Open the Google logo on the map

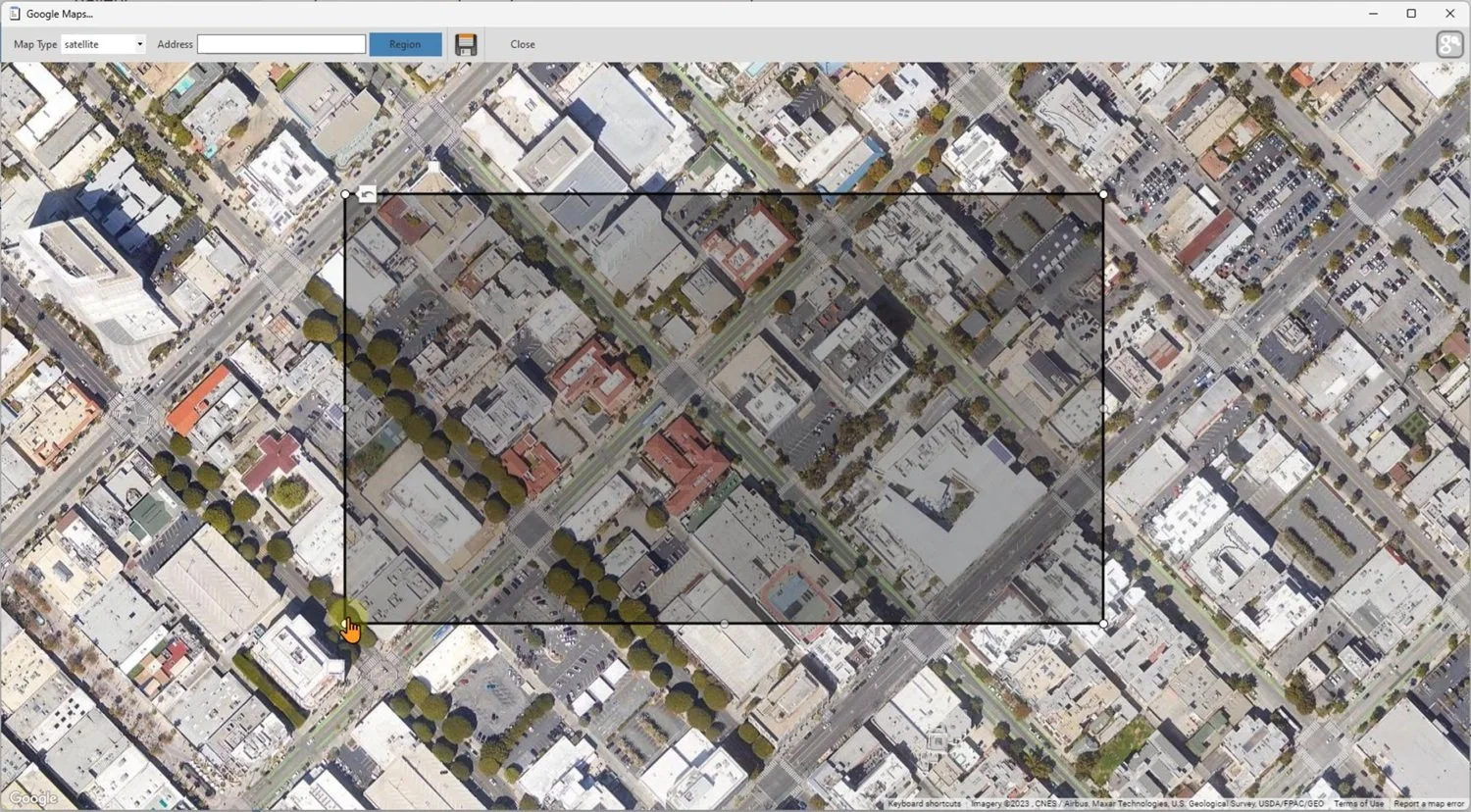(x=33, y=798)
